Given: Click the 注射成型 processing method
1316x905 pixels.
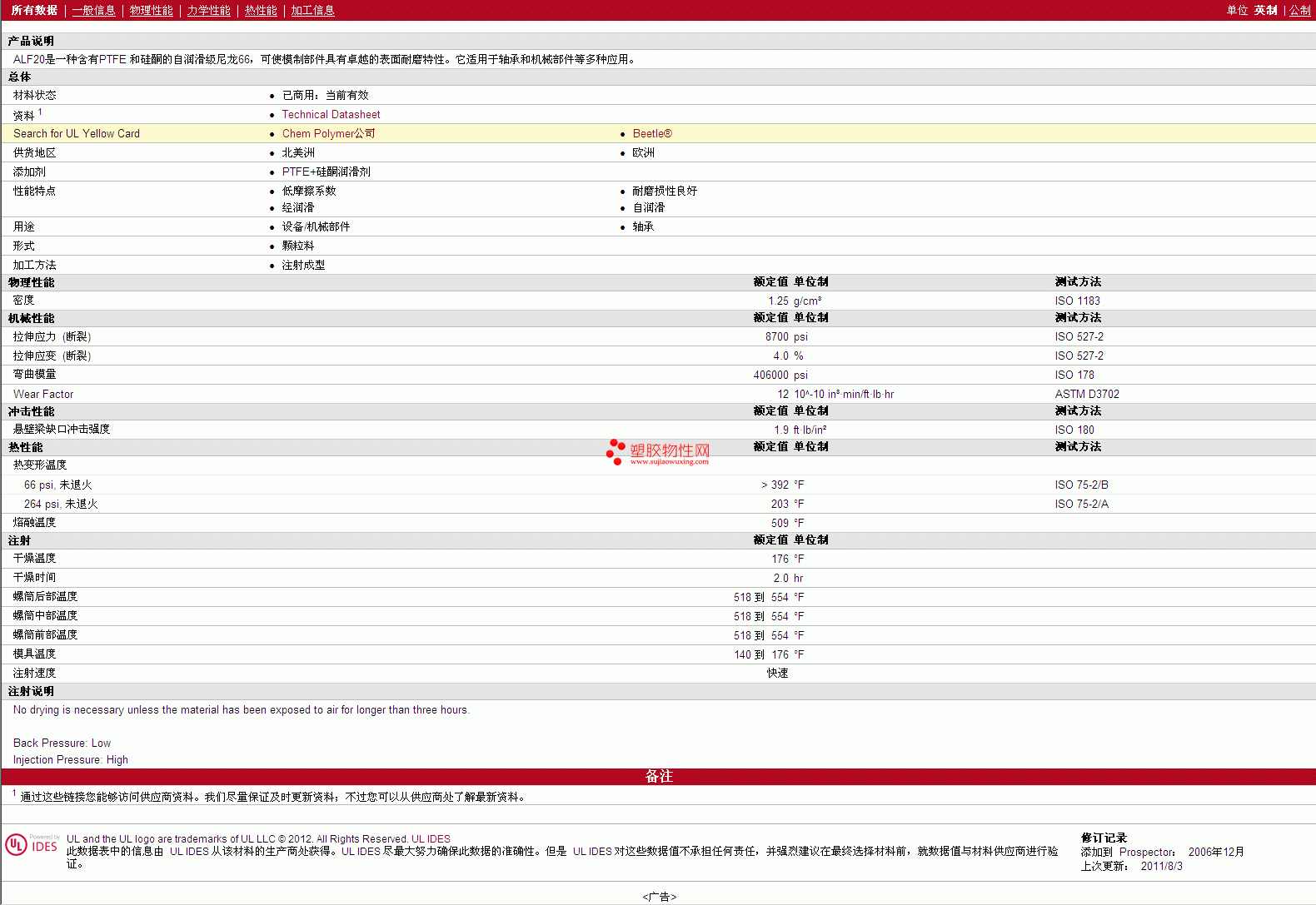Looking at the screenshot, I should (303, 265).
